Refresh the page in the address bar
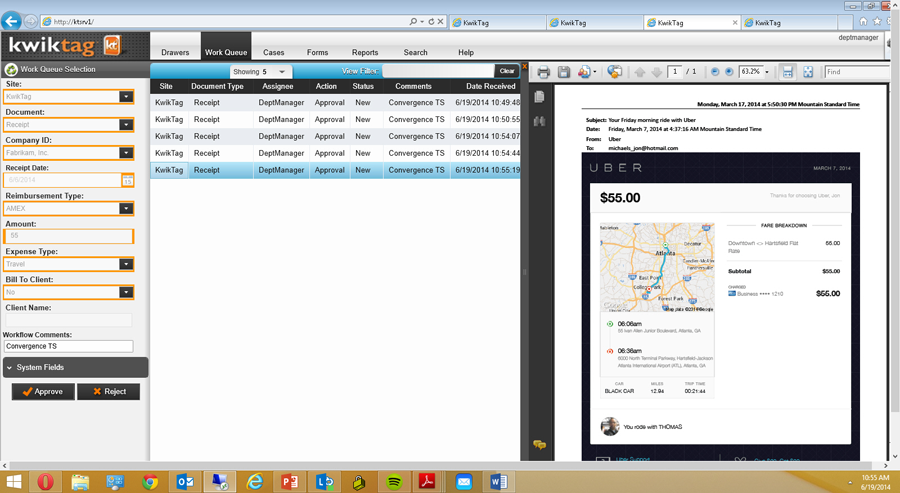 (430, 21)
